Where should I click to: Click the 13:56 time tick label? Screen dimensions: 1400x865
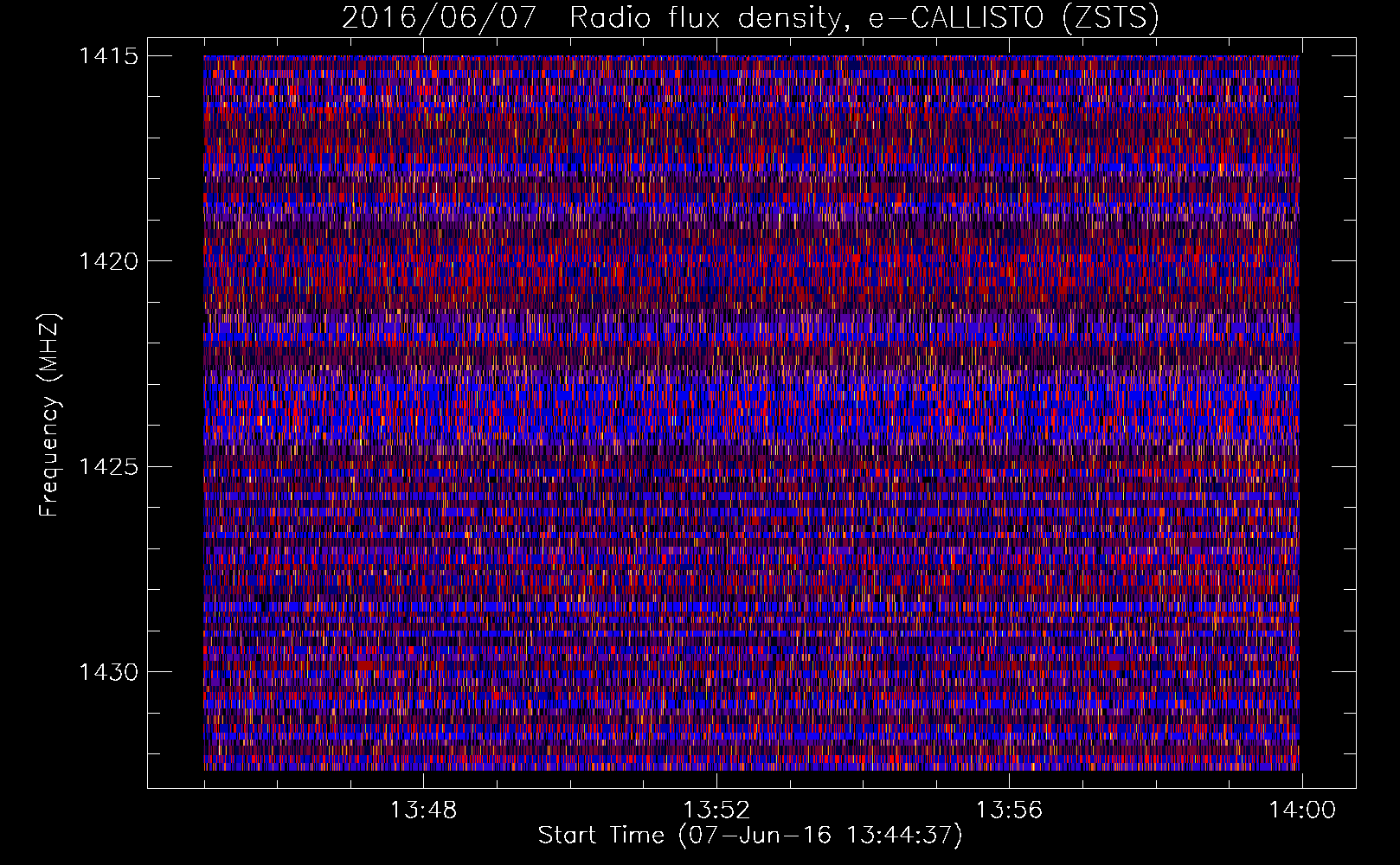pos(1009,811)
